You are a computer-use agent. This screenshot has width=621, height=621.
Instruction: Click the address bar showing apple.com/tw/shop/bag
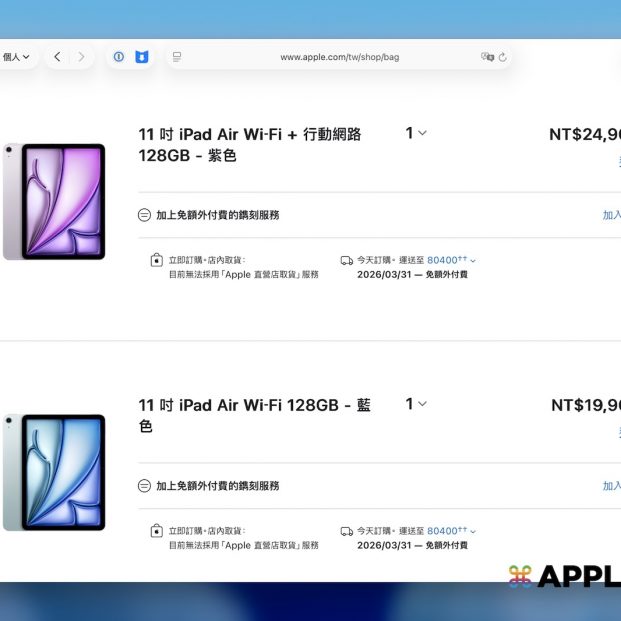[339, 57]
